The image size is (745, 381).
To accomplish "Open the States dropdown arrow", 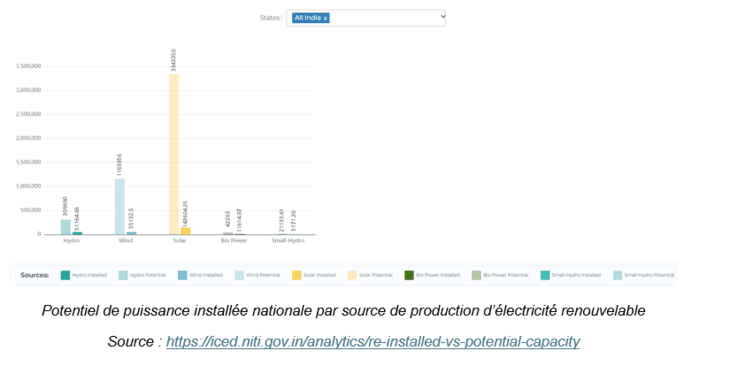I will tap(443, 16).
